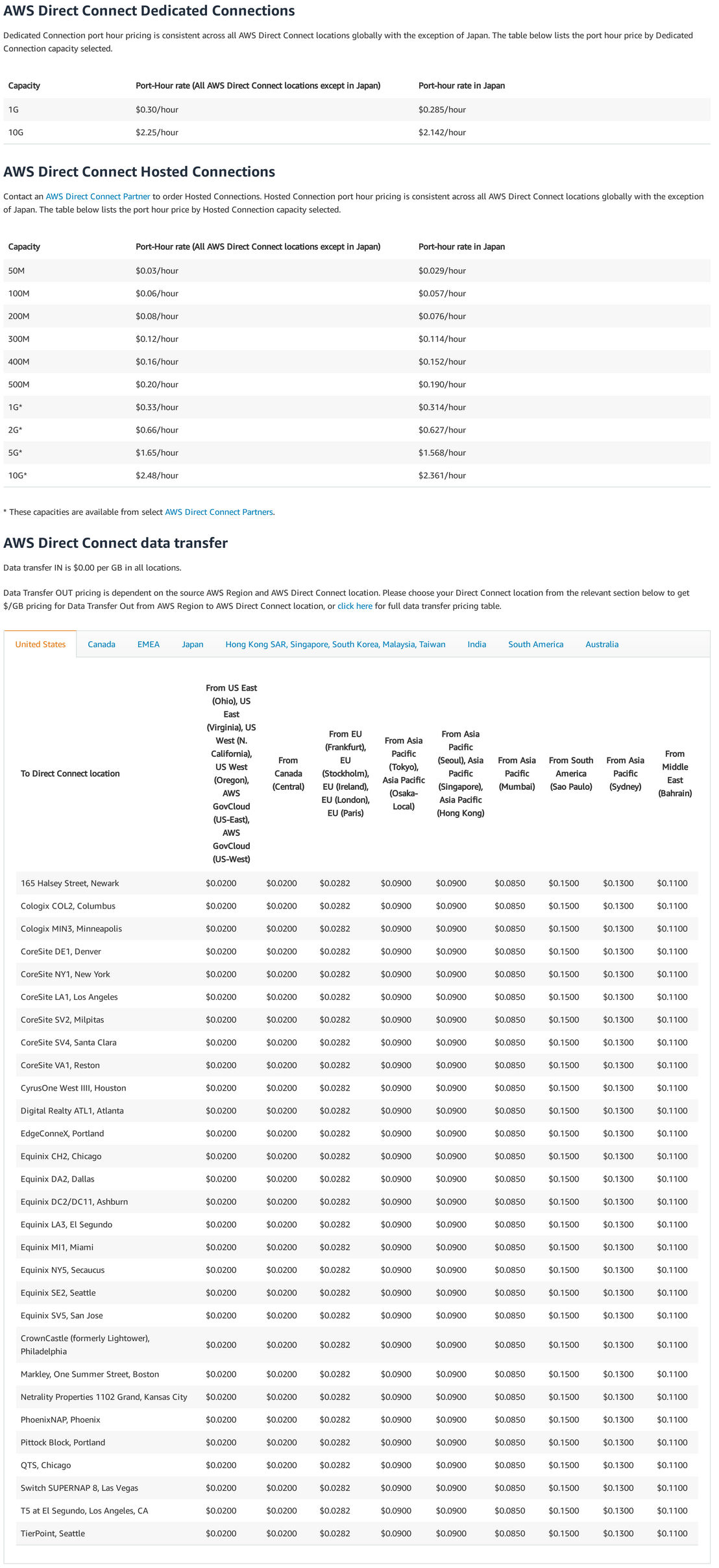Switch to the India tab
719x1568 pixels.
477,644
